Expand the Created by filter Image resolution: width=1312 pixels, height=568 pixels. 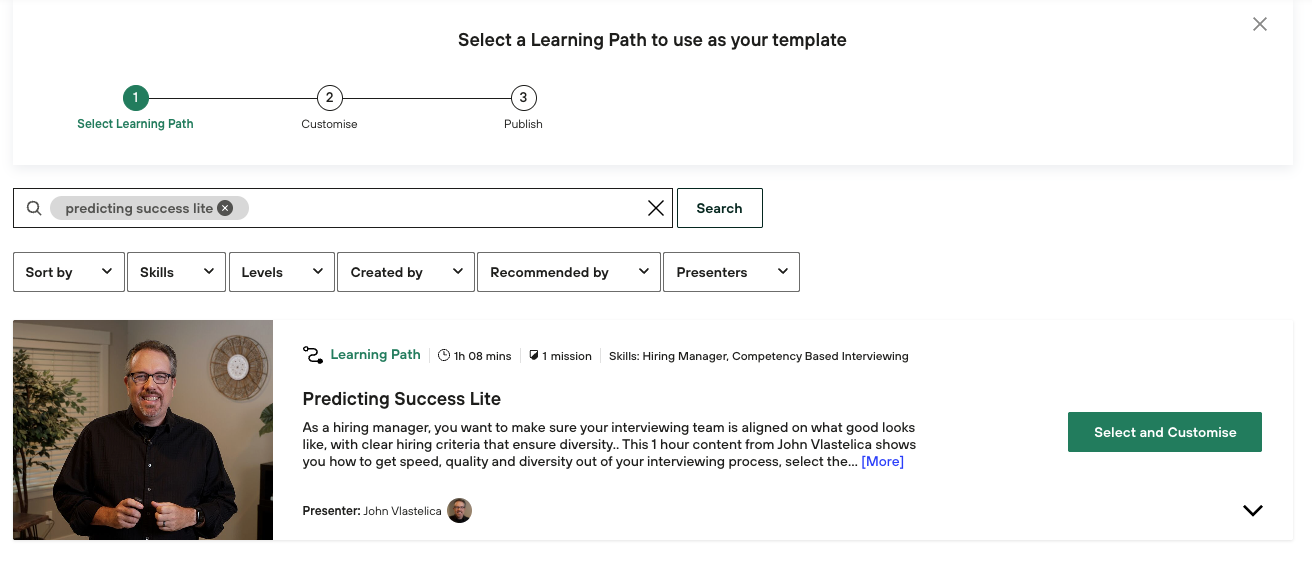tap(406, 272)
